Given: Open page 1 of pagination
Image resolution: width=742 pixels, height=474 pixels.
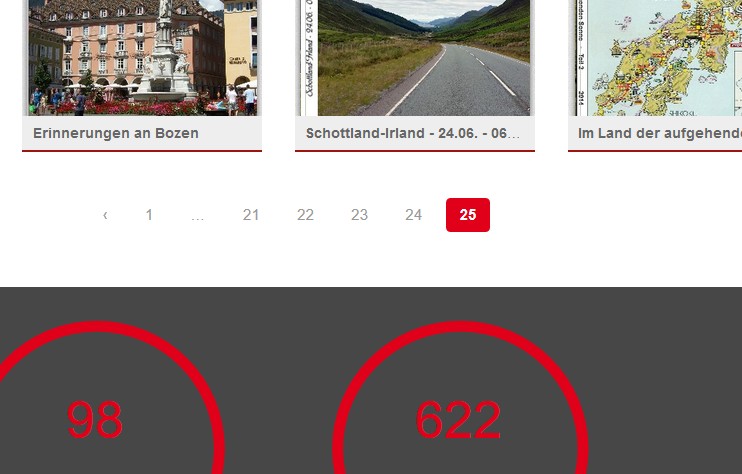Looking at the screenshot, I should point(149,215).
